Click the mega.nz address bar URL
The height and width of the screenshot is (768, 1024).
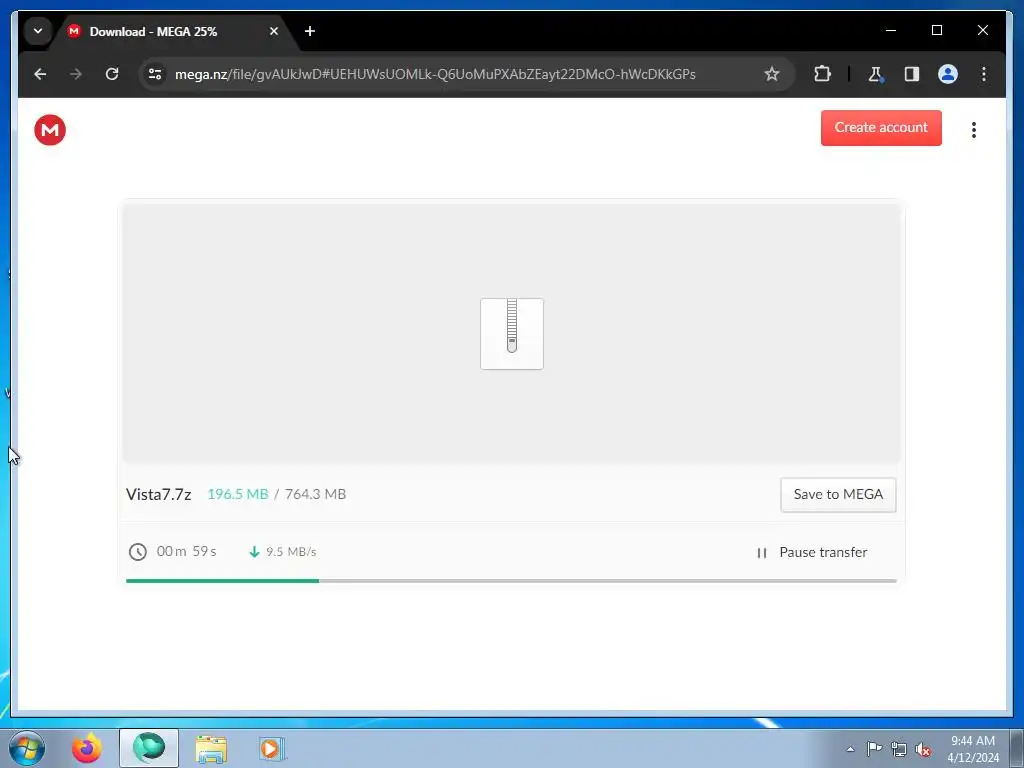tap(435, 74)
